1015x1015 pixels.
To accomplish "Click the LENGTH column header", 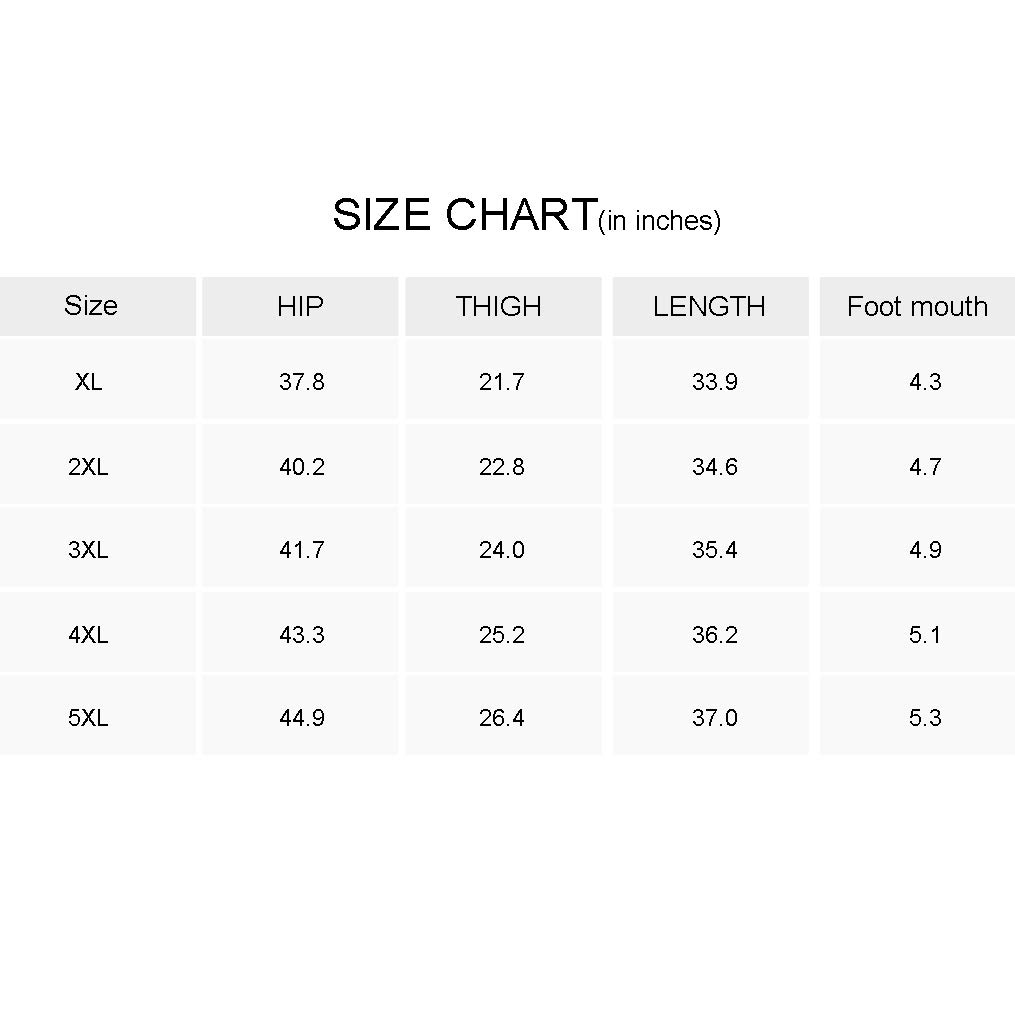I will [x=709, y=307].
